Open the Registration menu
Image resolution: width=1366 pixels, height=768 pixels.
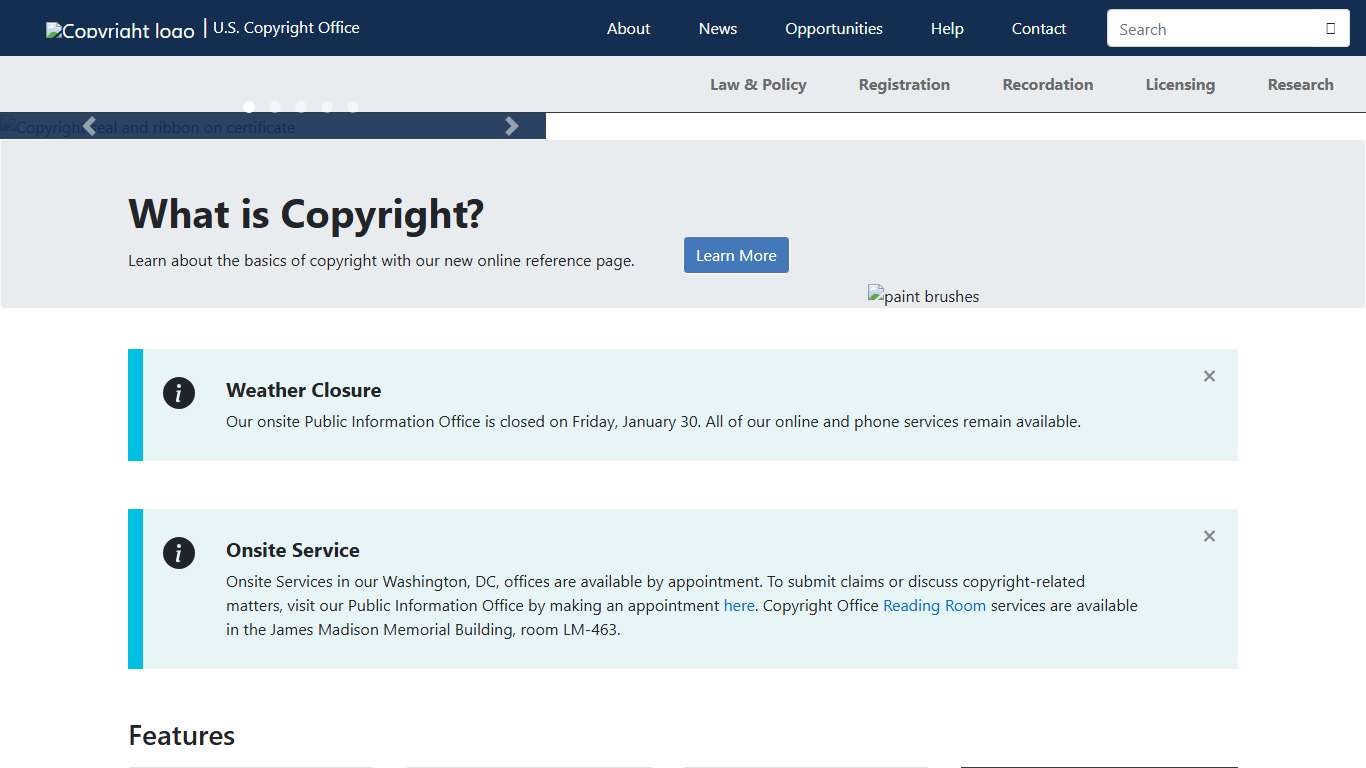click(904, 84)
